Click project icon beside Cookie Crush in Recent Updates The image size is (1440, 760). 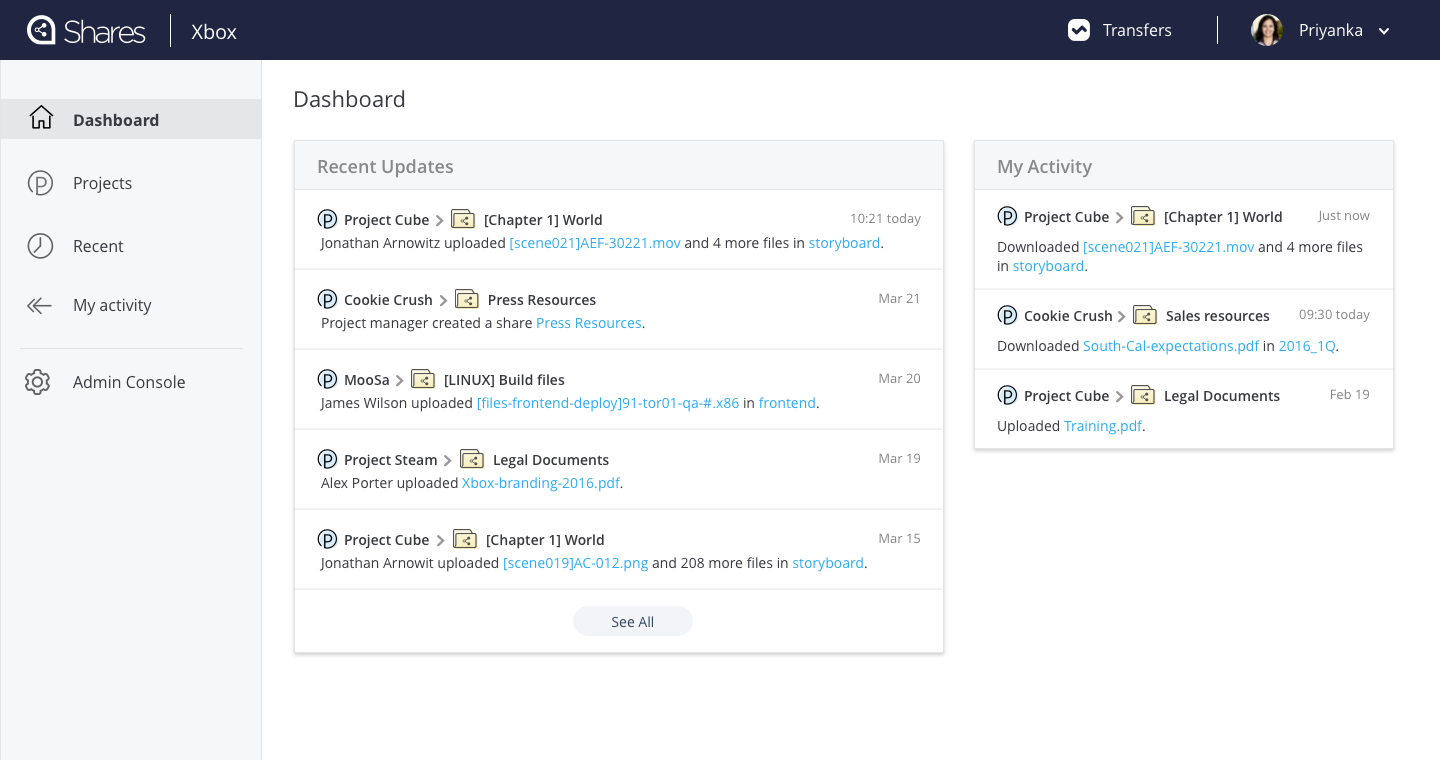[x=327, y=299]
